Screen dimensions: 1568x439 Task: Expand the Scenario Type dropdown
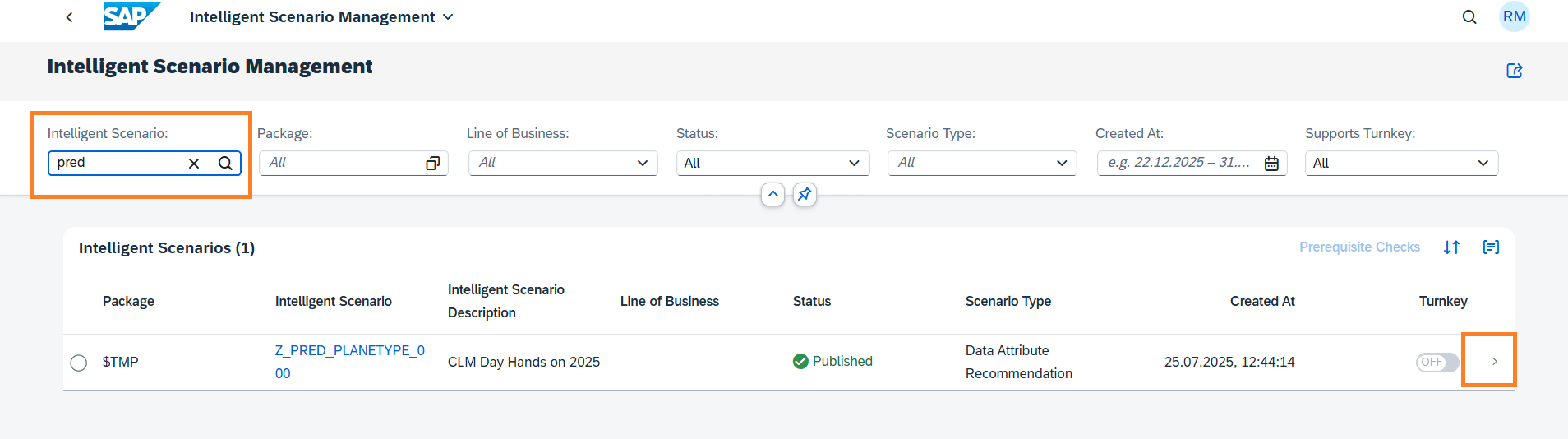tap(1062, 164)
